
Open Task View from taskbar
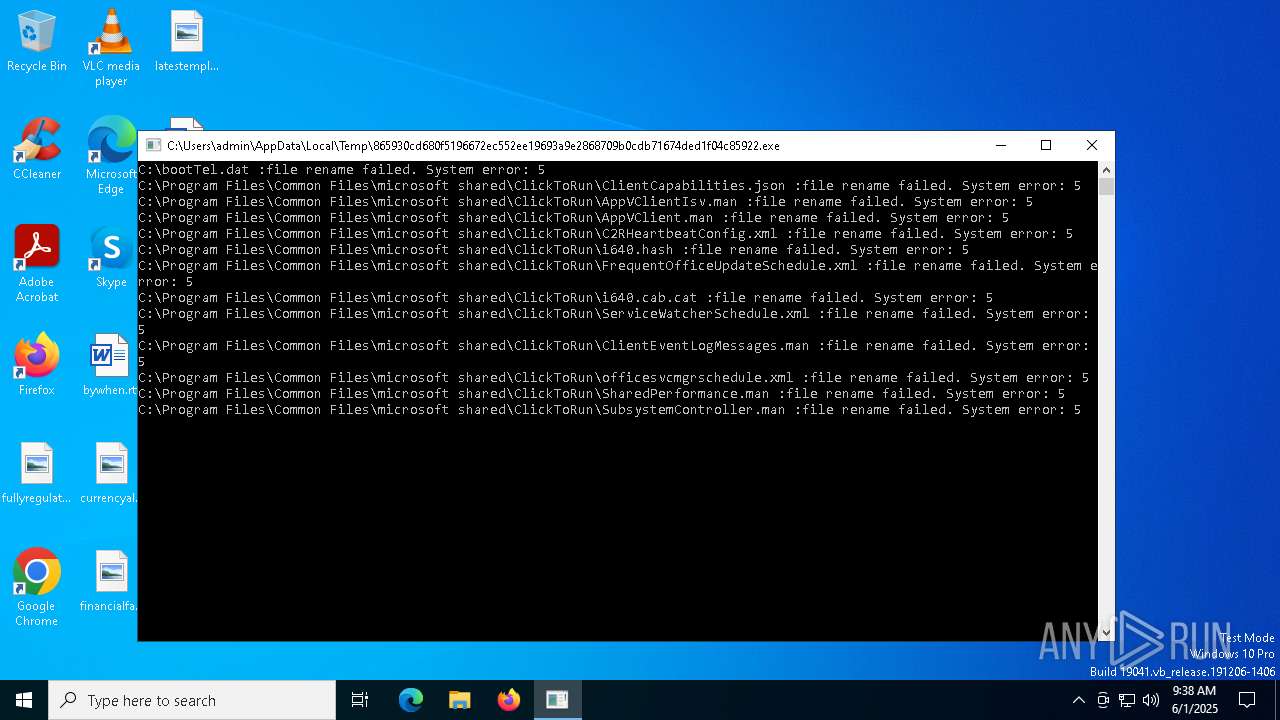coord(360,700)
